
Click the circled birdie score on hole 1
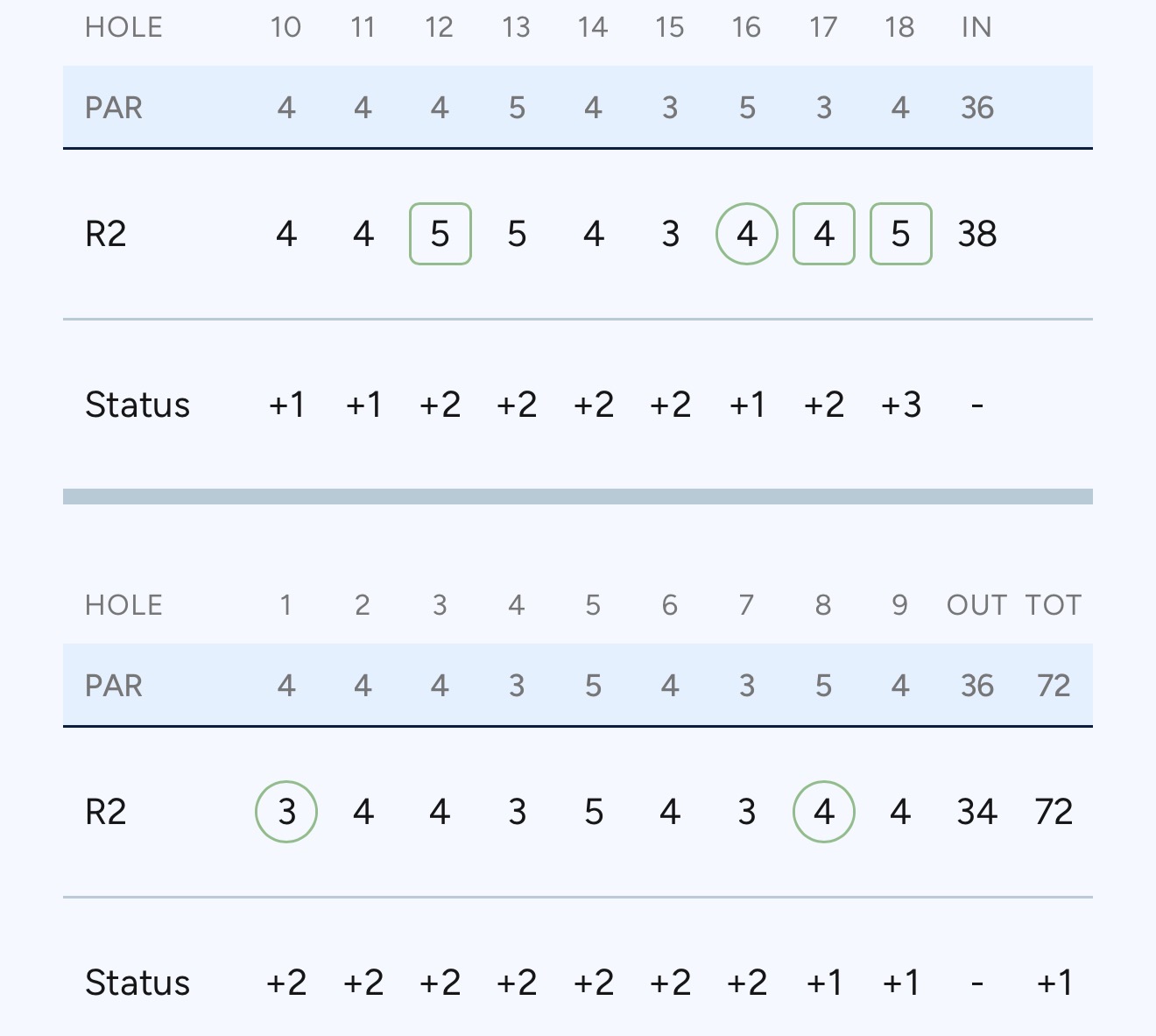pyautogui.click(x=286, y=812)
